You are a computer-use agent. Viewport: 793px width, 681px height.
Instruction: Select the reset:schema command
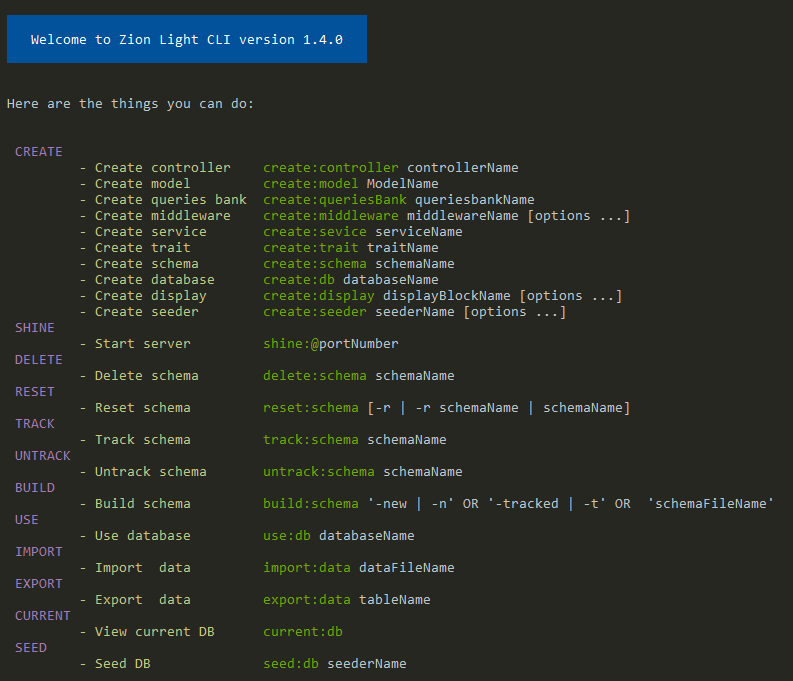point(311,407)
